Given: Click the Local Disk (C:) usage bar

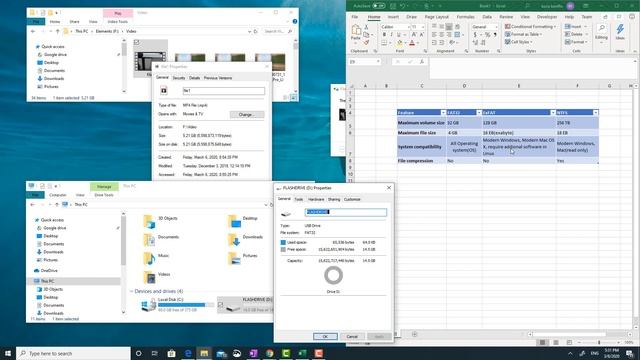Looking at the screenshot, I should (186, 305).
